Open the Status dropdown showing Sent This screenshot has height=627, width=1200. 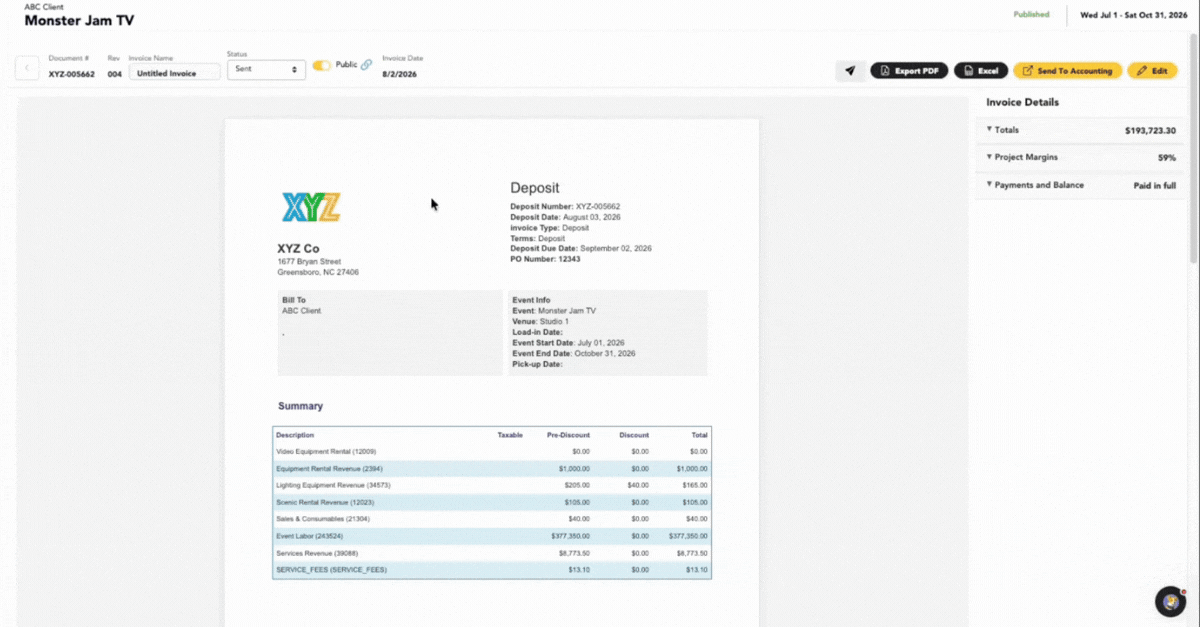(x=265, y=70)
